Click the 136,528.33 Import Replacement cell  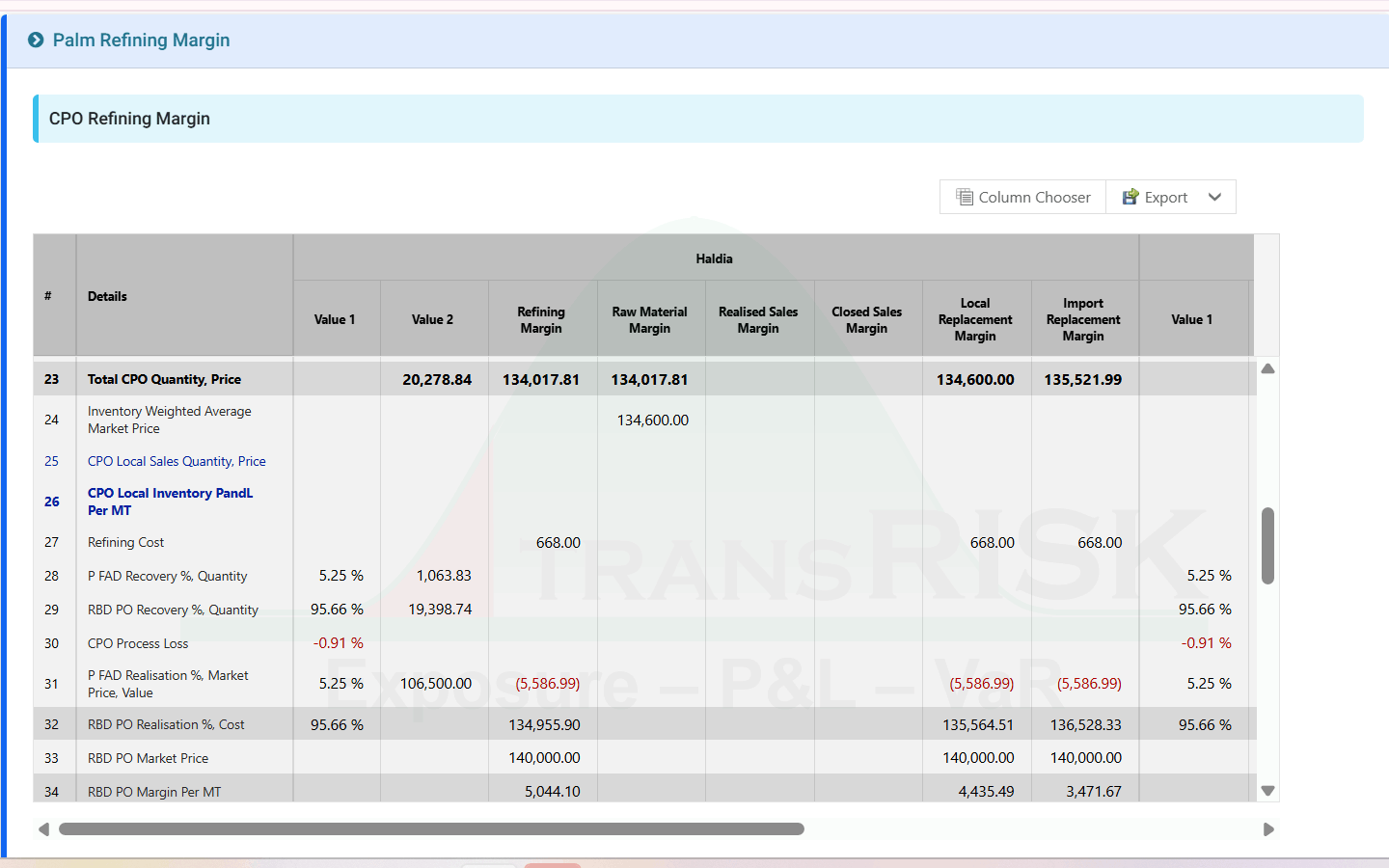click(x=1086, y=724)
